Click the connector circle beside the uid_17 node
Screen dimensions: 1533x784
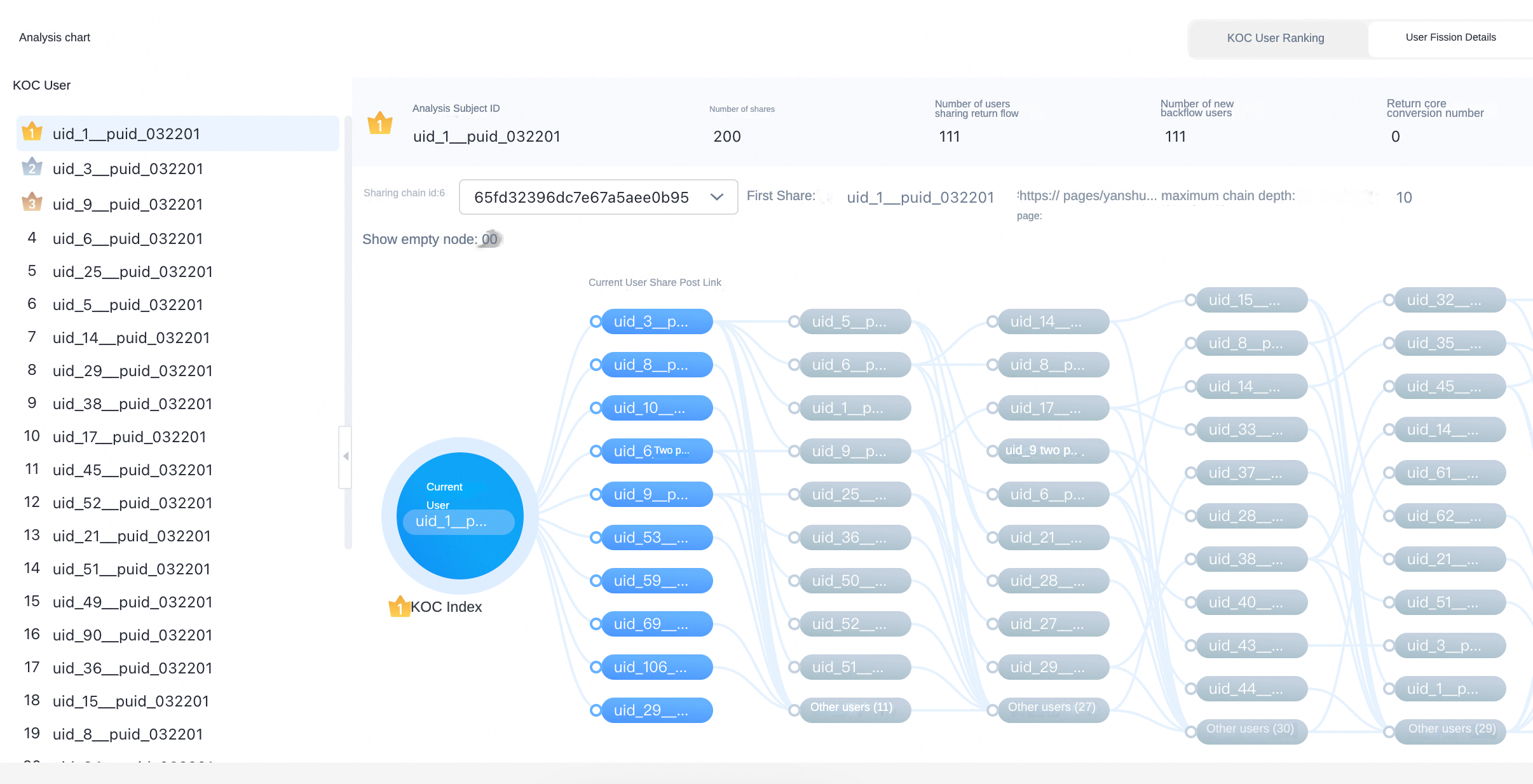[992, 408]
